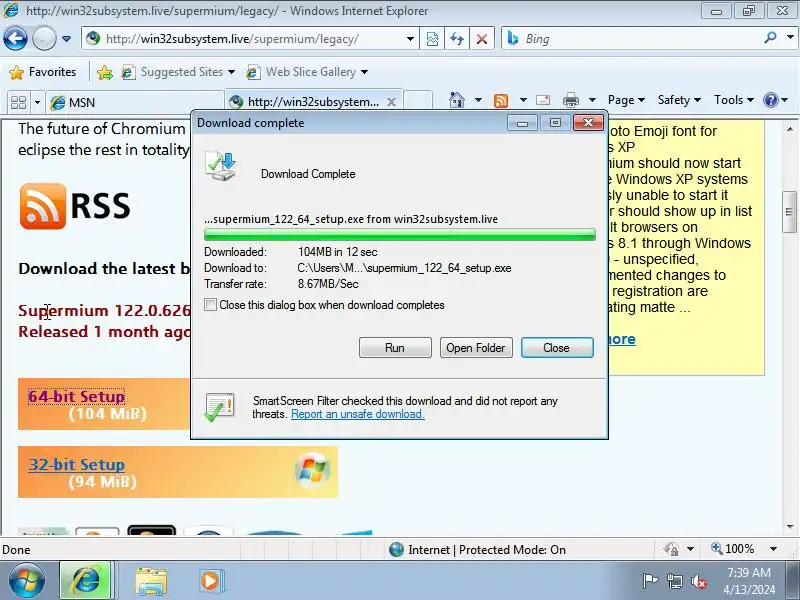
Task: Click the RSS feeds toolbar icon
Action: tap(501, 101)
